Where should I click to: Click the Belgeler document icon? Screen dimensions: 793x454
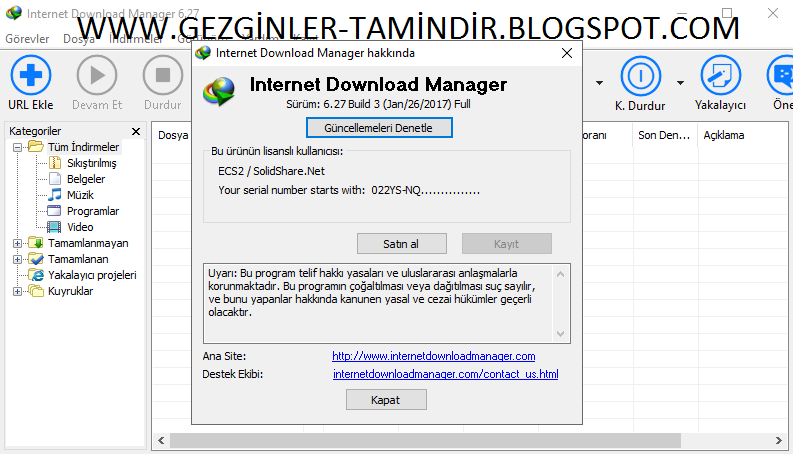click(x=55, y=178)
